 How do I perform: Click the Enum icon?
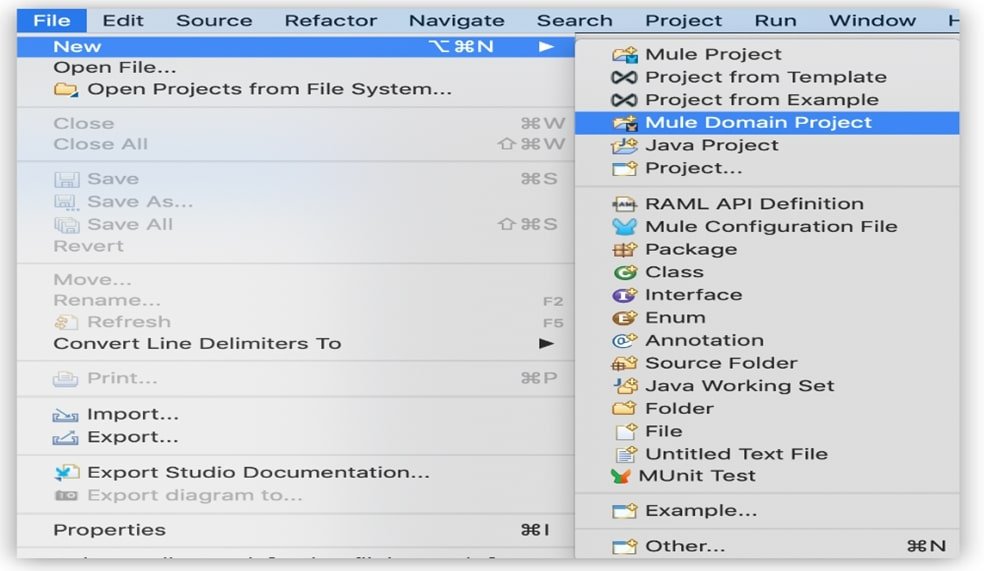pos(624,318)
